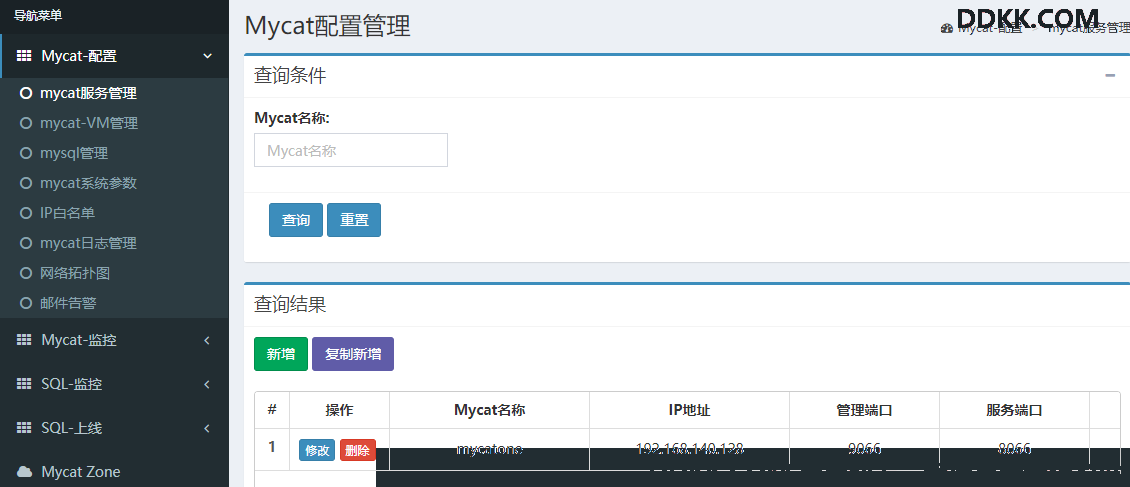Click the 管理端口 column header
Viewport: 1130px width, 487px height.
click(864, 410)
